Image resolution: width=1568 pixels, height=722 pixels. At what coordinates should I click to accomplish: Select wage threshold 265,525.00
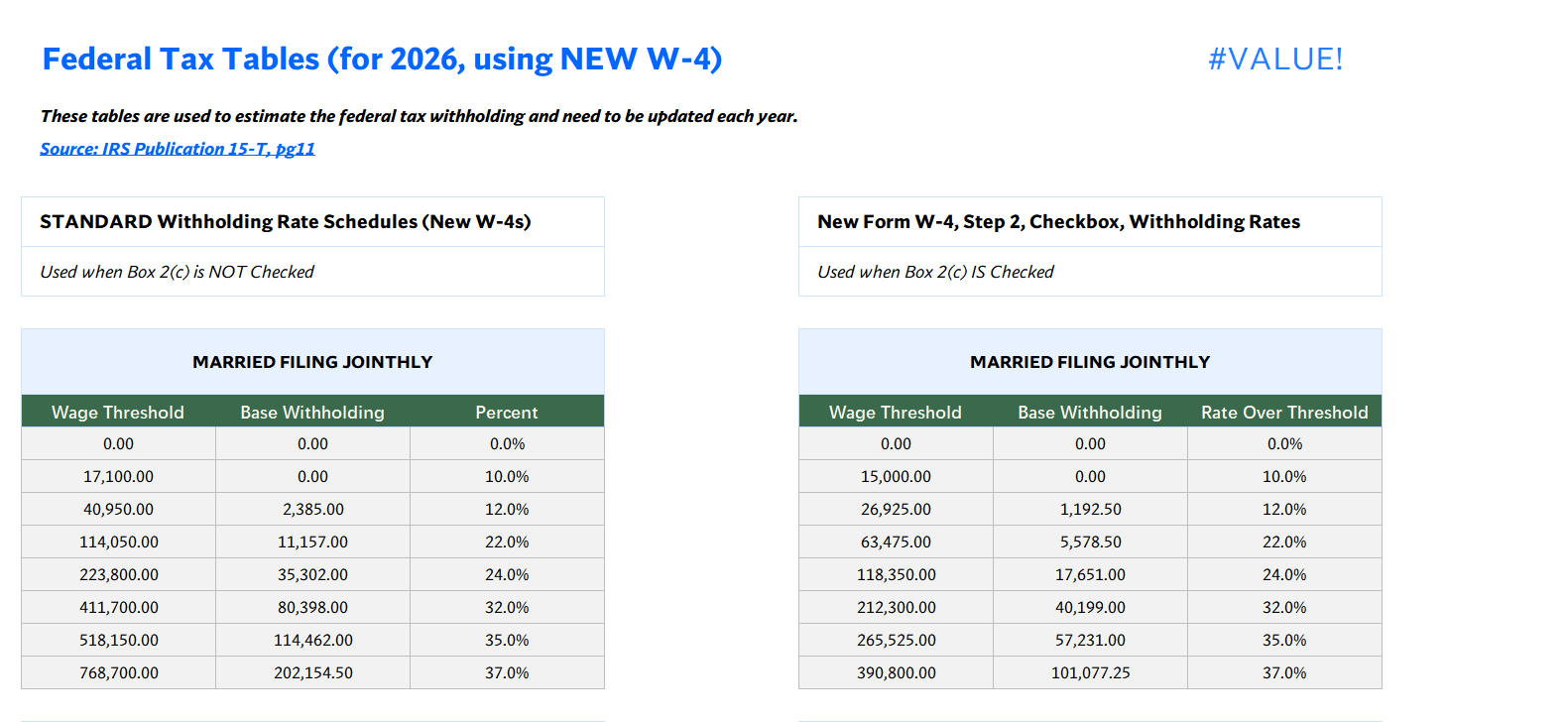(897, 640)
